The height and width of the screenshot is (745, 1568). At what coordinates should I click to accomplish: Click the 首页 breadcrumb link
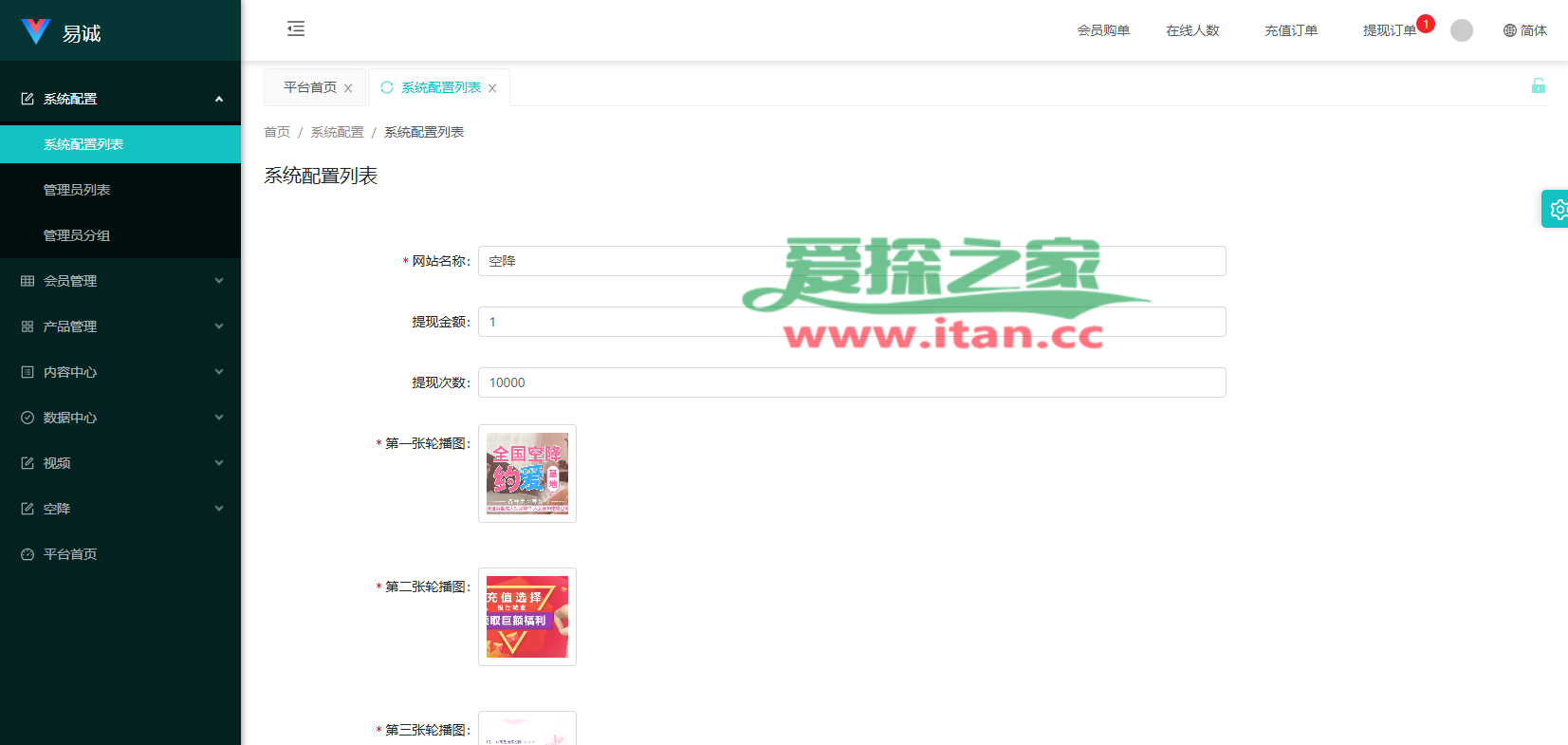click(x=277, y=132)
